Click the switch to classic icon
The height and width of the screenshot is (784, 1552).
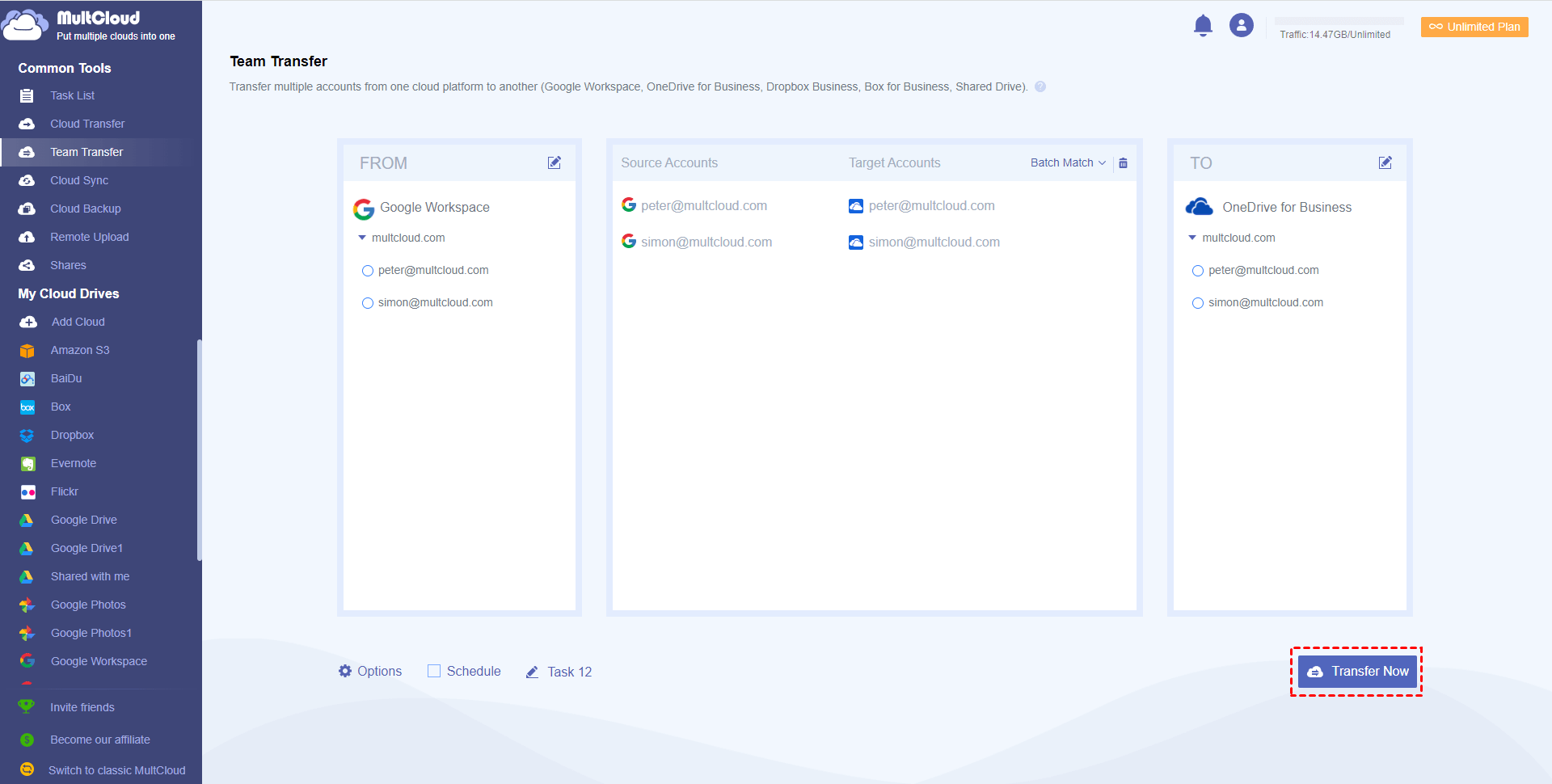(x=27, y=769)
